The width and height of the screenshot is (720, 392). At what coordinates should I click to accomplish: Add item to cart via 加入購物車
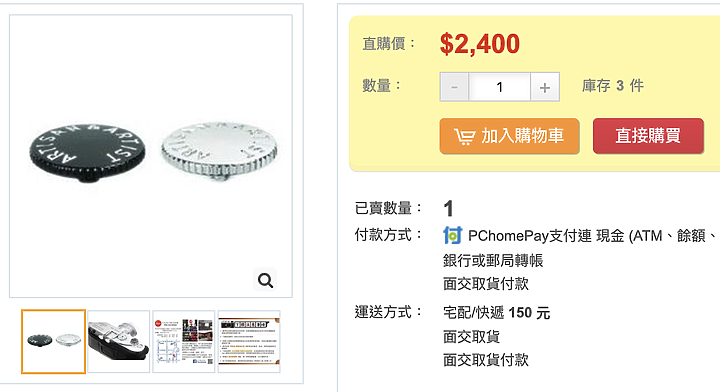pyautogui.click(x=509, y=136)
